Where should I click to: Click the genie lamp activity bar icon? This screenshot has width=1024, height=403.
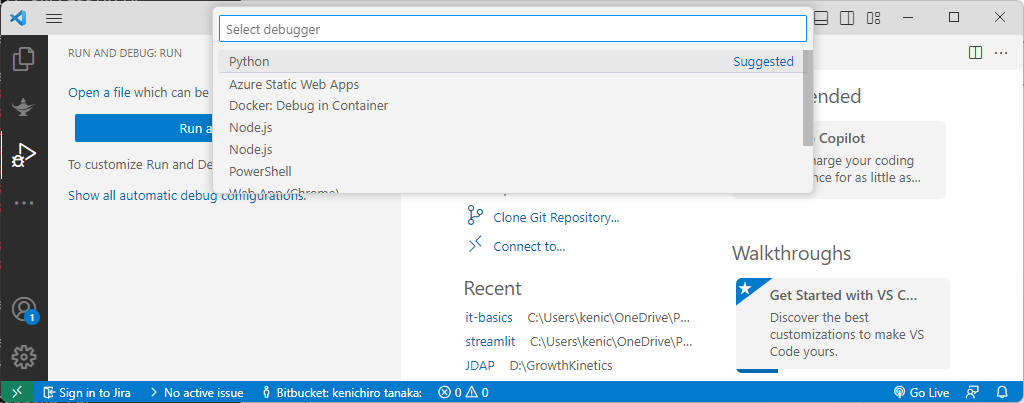24,106
